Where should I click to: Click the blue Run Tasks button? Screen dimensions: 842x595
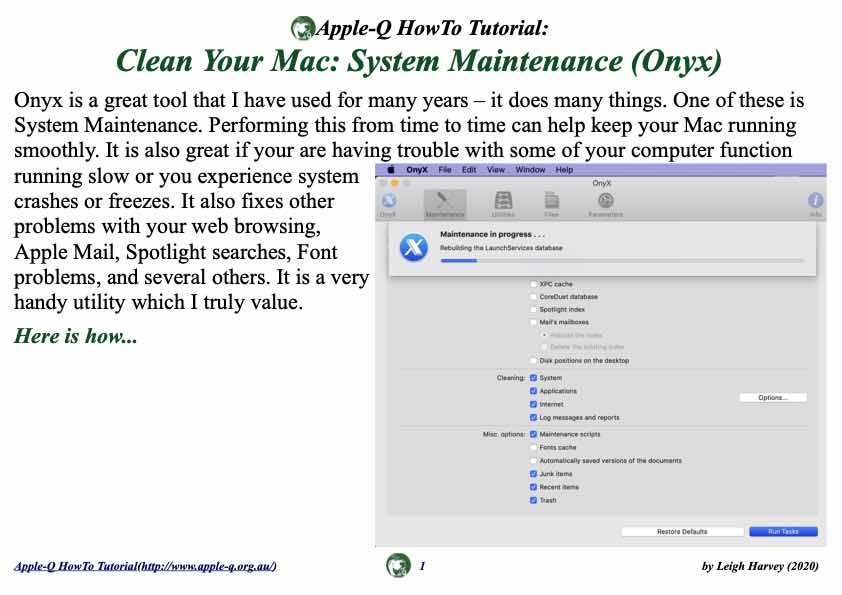783,532
